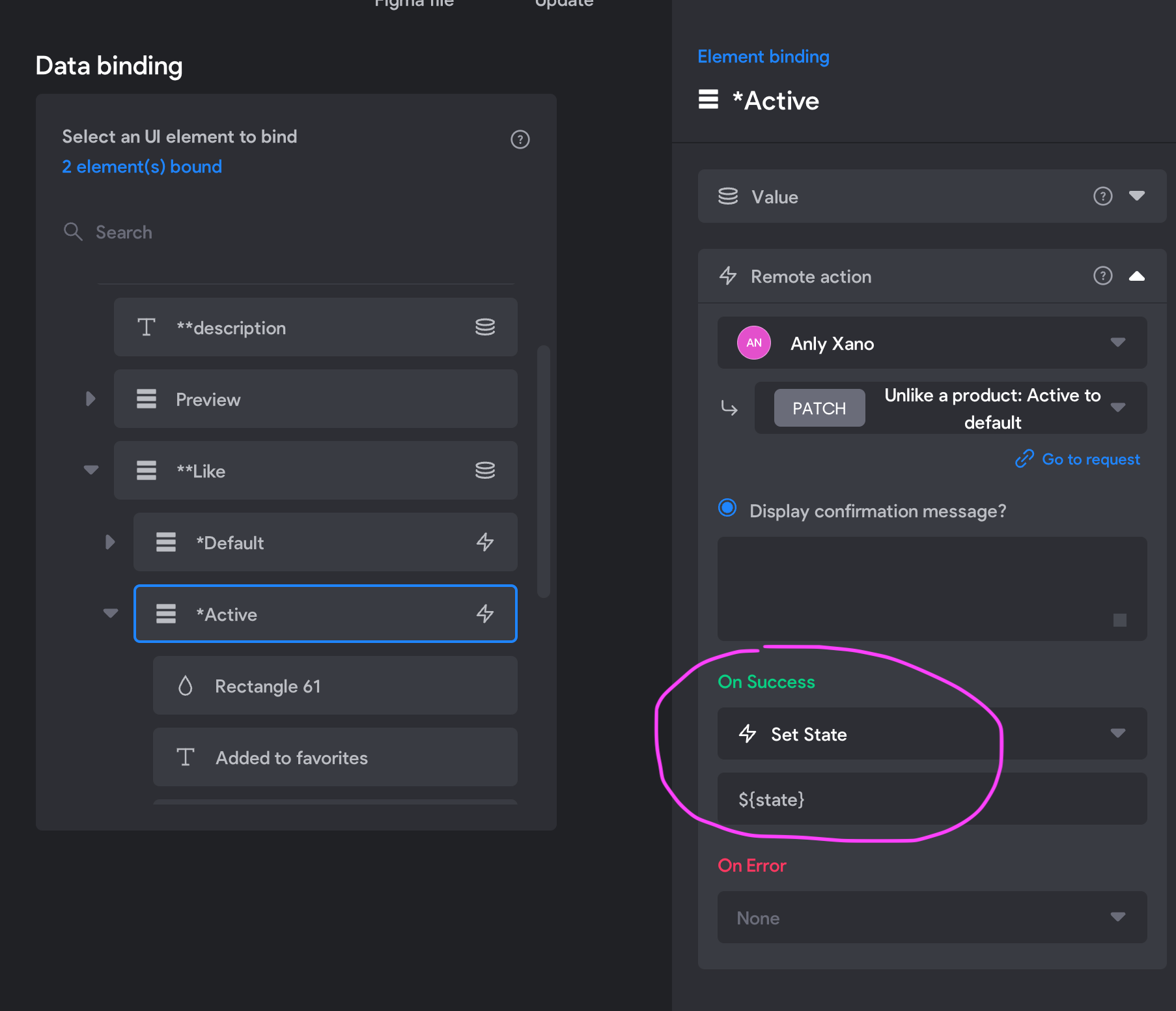This screenshot has width=1176, height=1011.
Task: Click the text T icon of **description
Action: pyautogui.click(x=147, y=327)
